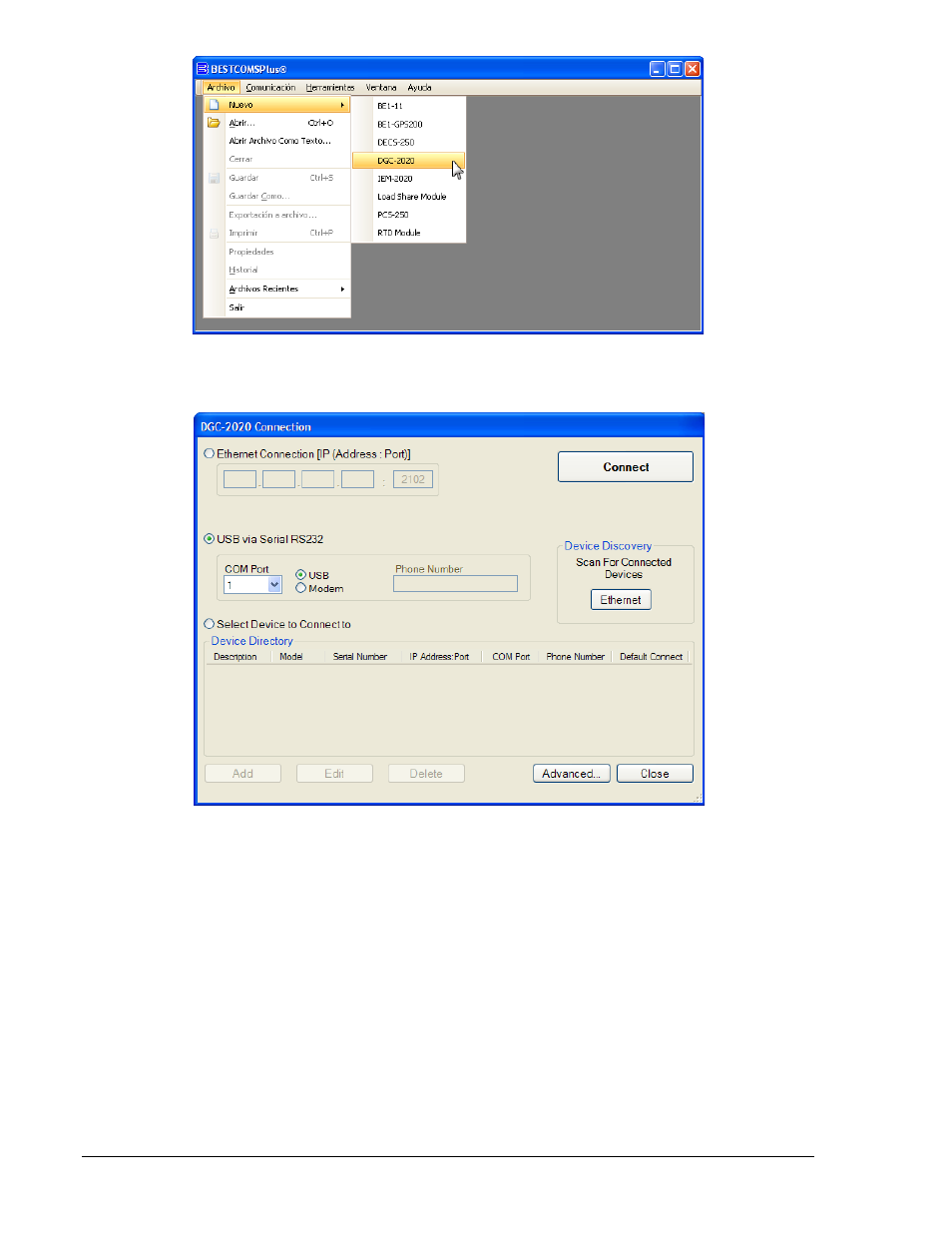Select the USB via Serial RS232 option

tap(210, 539)
